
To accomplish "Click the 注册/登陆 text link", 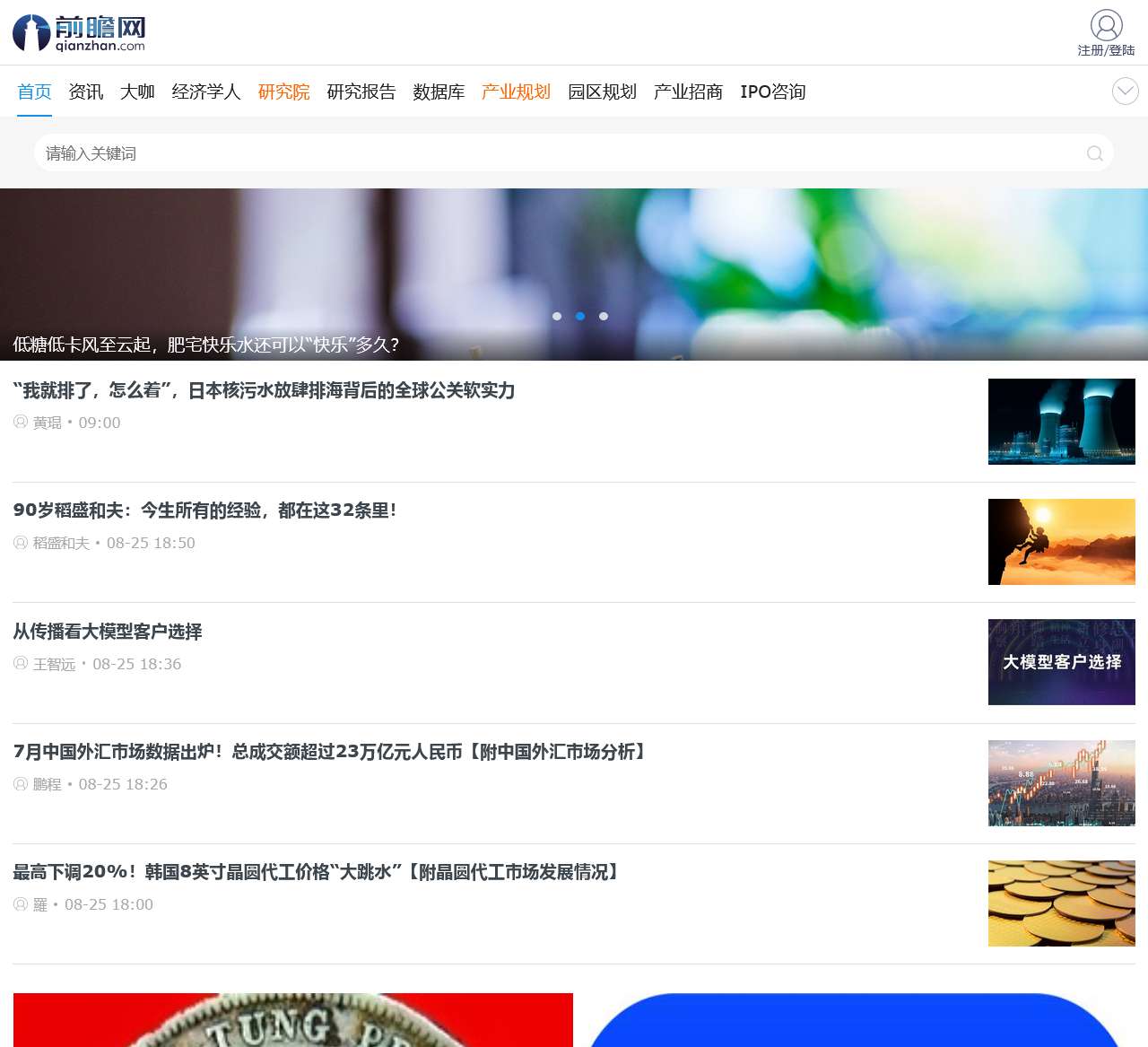I will click(x=1106, y=50).
